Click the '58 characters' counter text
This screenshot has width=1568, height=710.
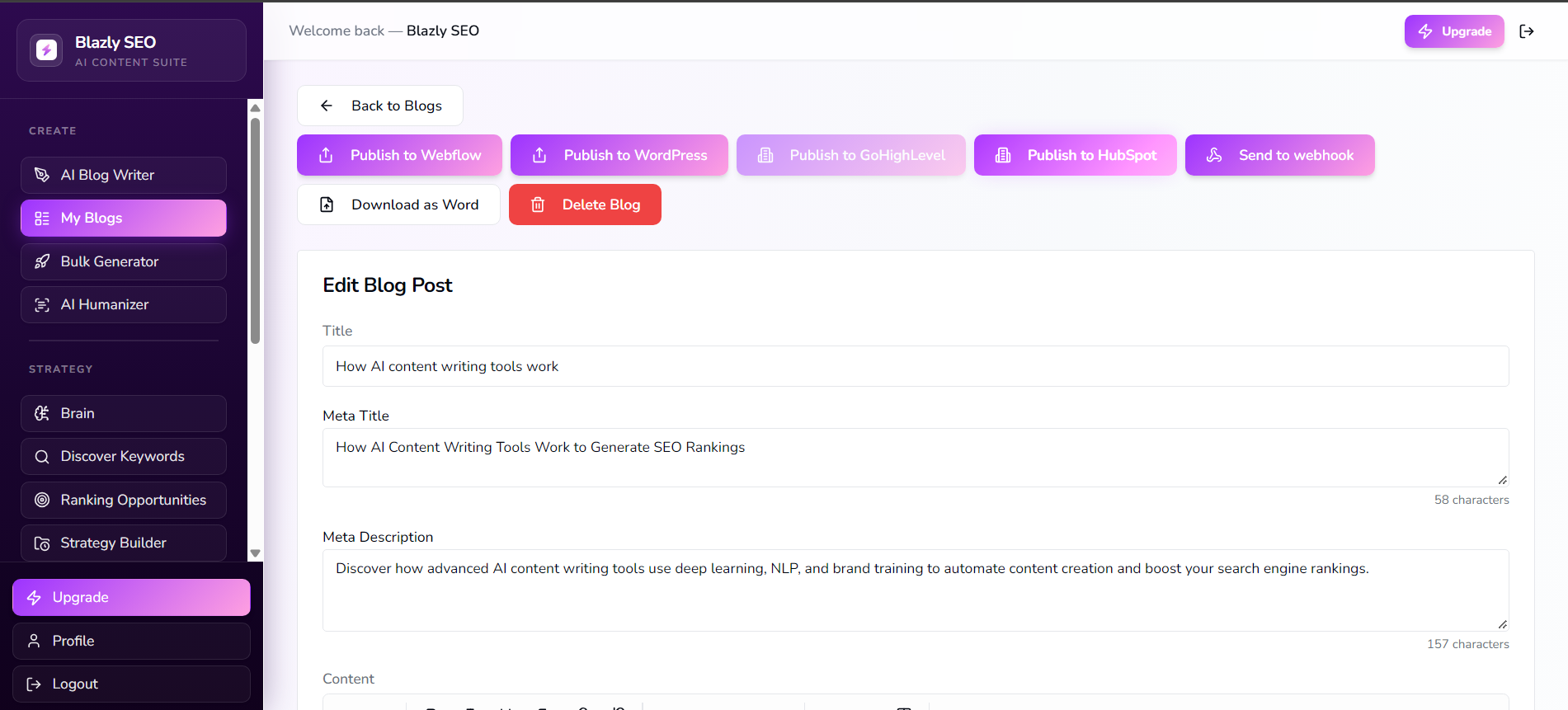click(x=1471, y=500)
